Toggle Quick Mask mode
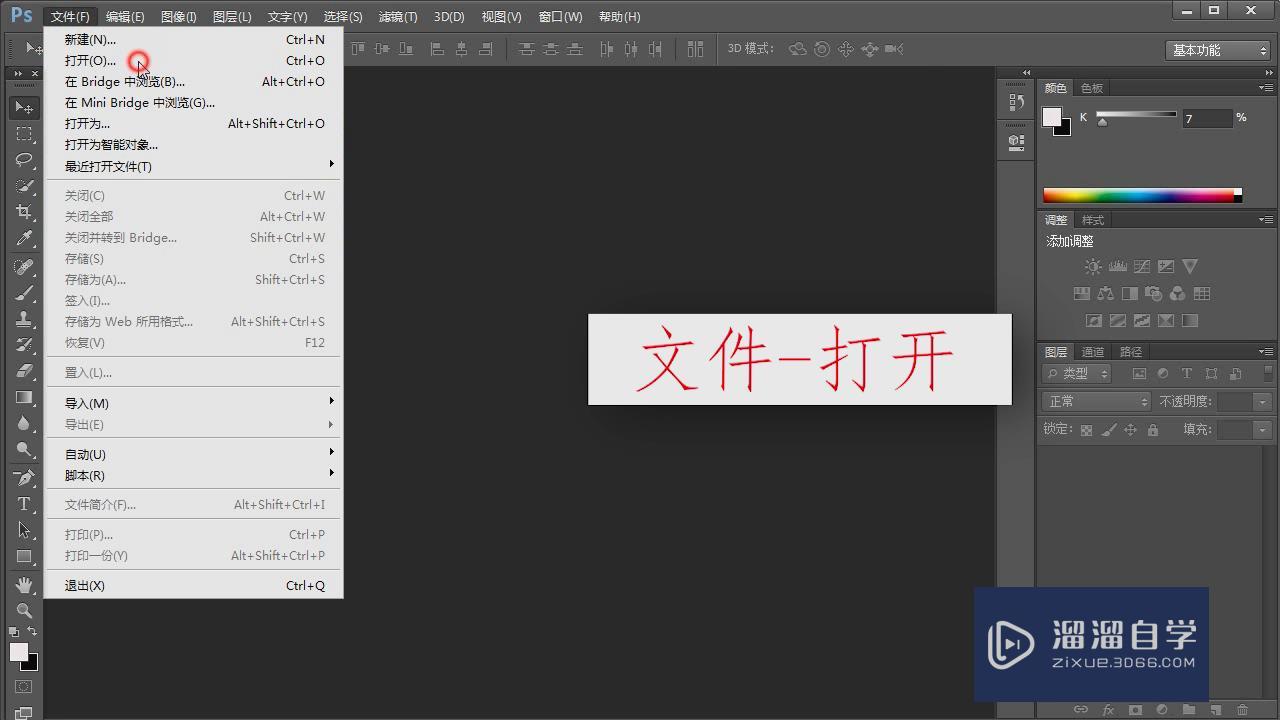This screenshot has height=720, width=1280. click(x=23, y=687)
